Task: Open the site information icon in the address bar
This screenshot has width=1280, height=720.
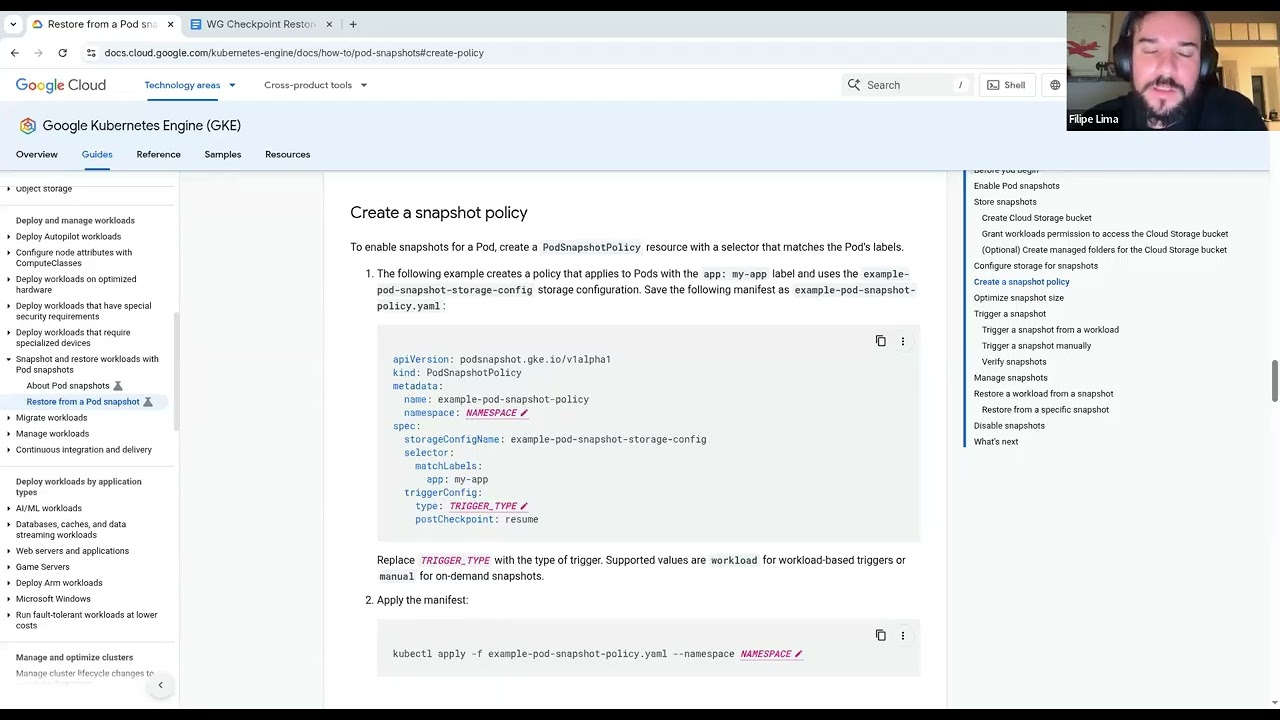Action: (91, 53)
